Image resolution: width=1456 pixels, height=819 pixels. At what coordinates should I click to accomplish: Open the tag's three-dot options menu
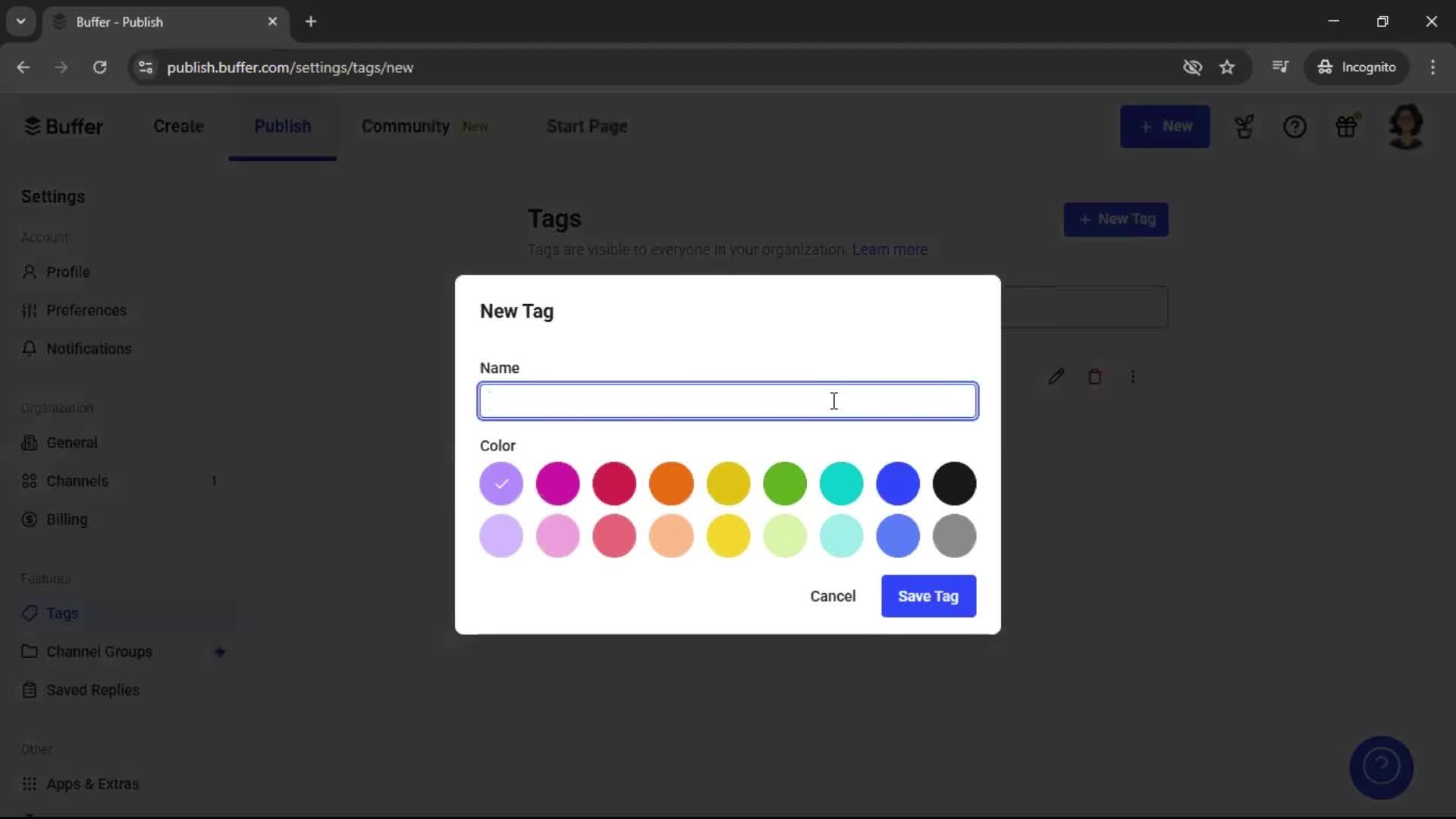1133,376
